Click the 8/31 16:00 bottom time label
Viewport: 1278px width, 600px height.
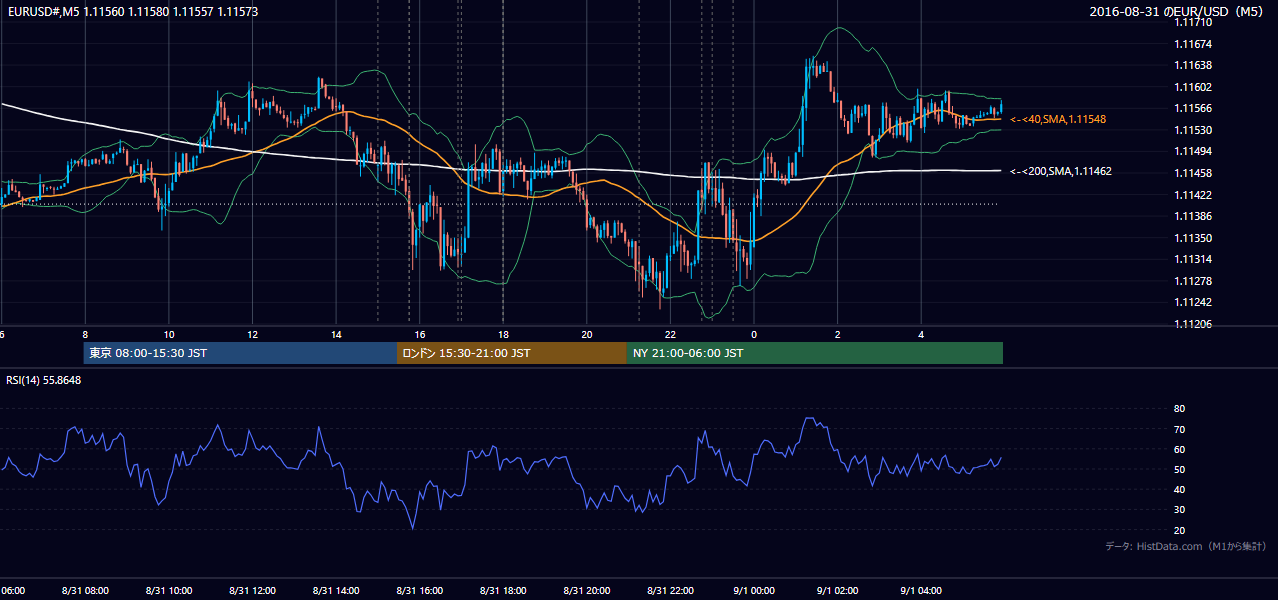pos(420,590)
